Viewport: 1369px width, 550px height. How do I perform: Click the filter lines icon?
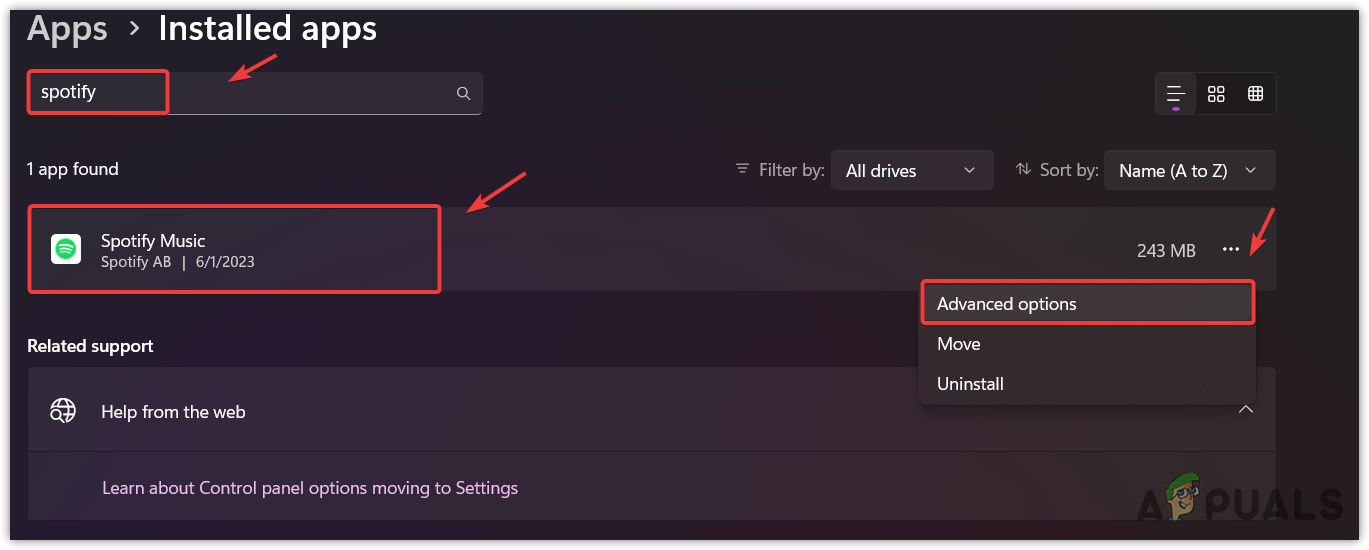click(742, 169)
